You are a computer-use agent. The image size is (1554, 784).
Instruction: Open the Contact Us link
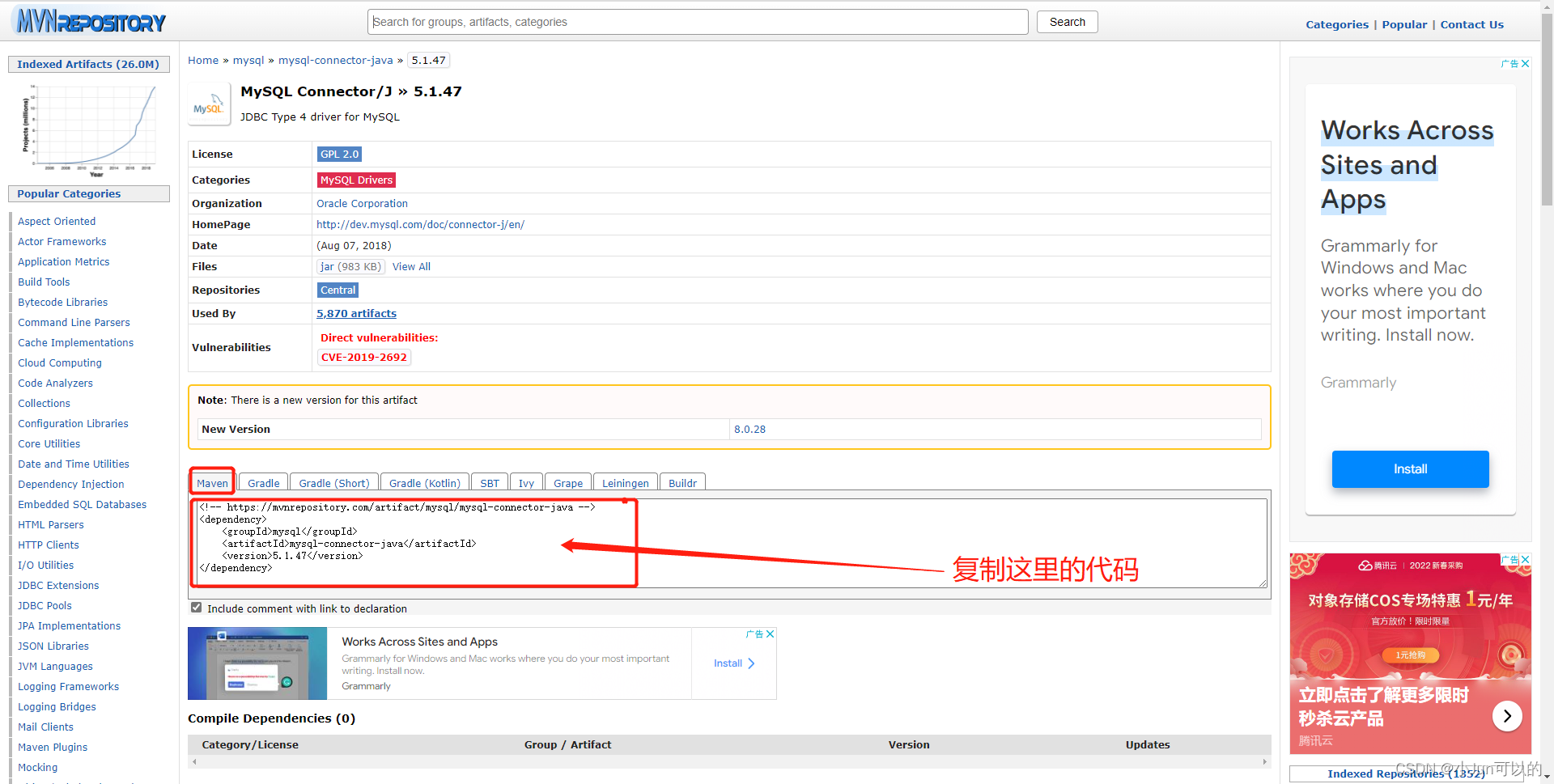(x=1471, y=25)
